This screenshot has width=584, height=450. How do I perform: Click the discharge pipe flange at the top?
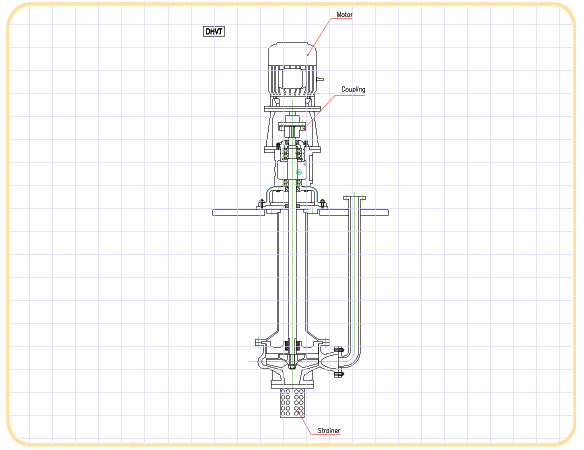click(x=354, y=198)
